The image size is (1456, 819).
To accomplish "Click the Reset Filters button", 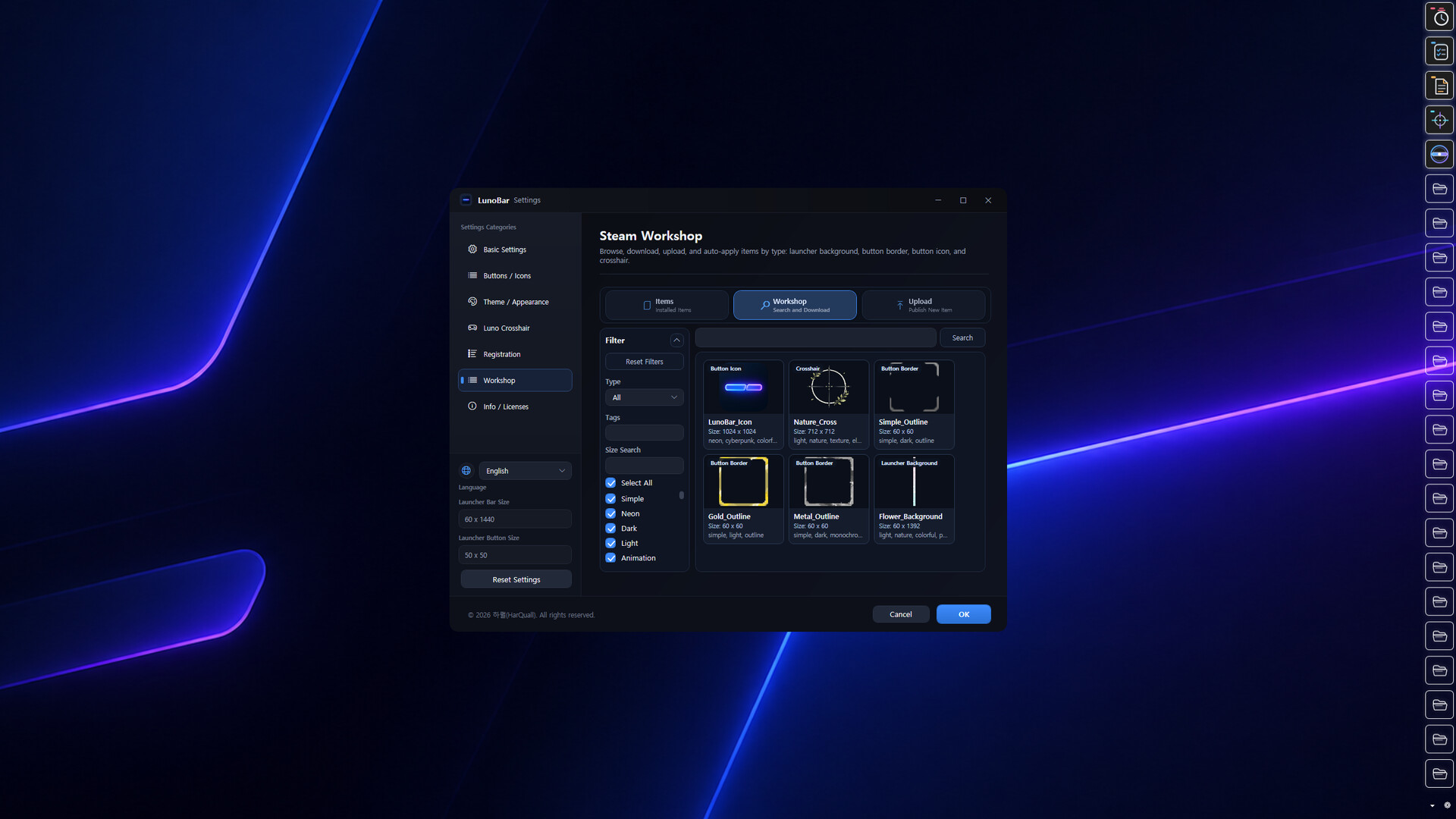I will click(644, 362).
